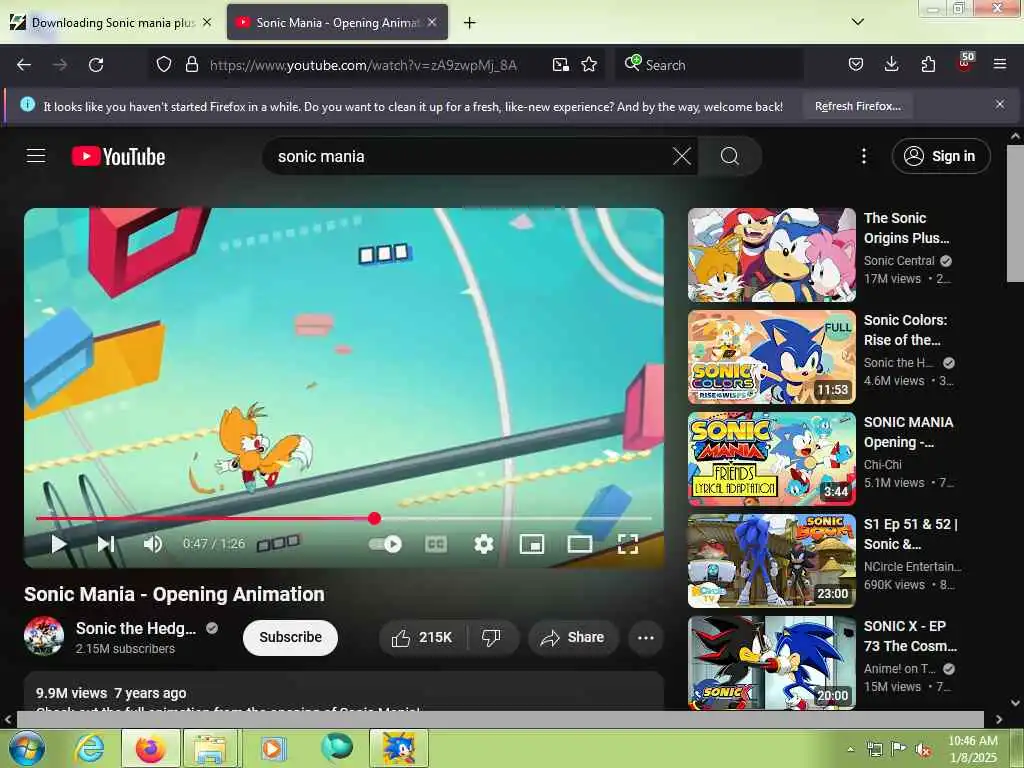Screen dimensions: 1024x768
Task: Reload the page with the refresh icon
Action: [96, 65]
